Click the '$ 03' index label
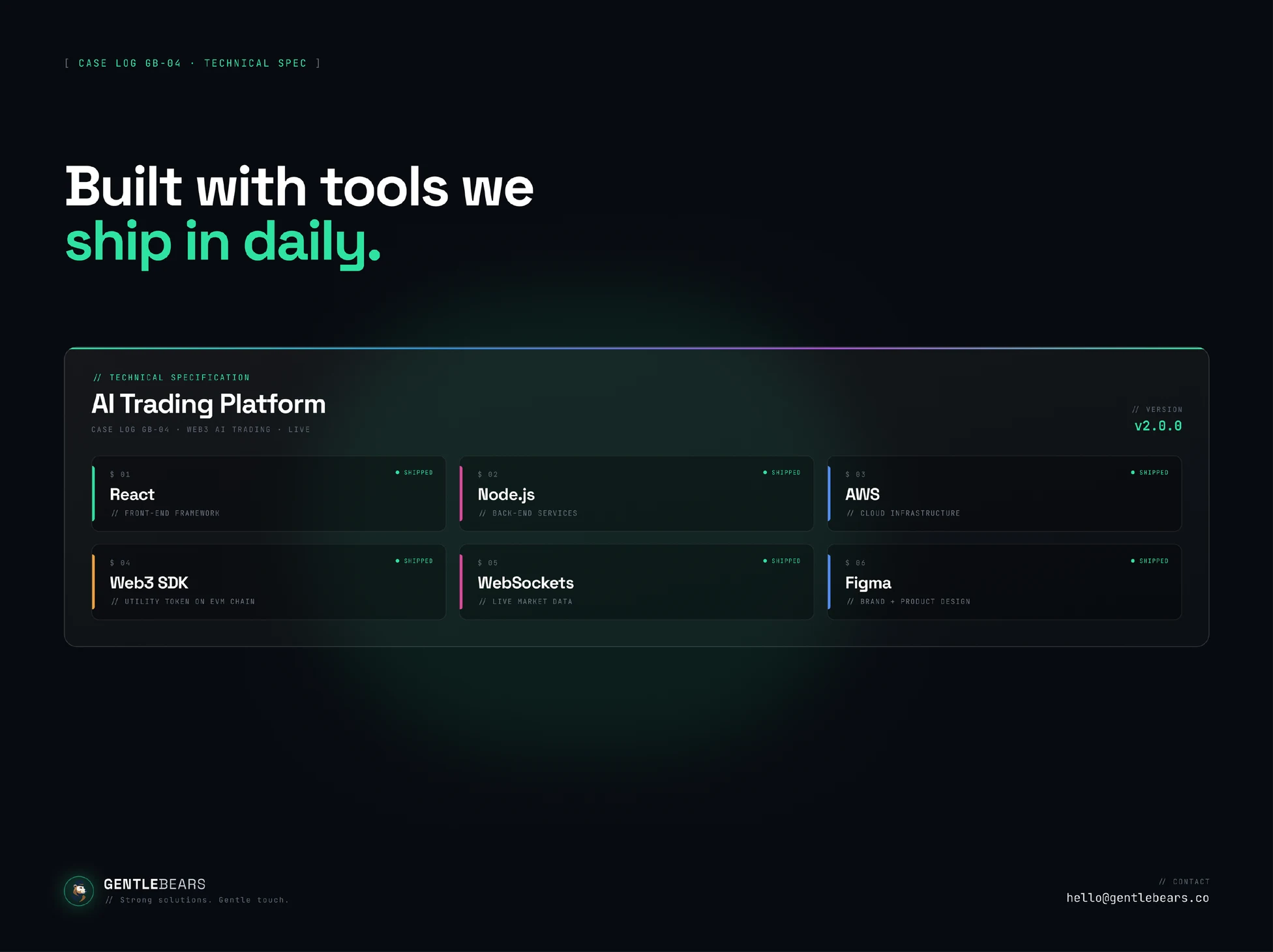Viewport: 1273px width, 952px height. pos(856,475)
